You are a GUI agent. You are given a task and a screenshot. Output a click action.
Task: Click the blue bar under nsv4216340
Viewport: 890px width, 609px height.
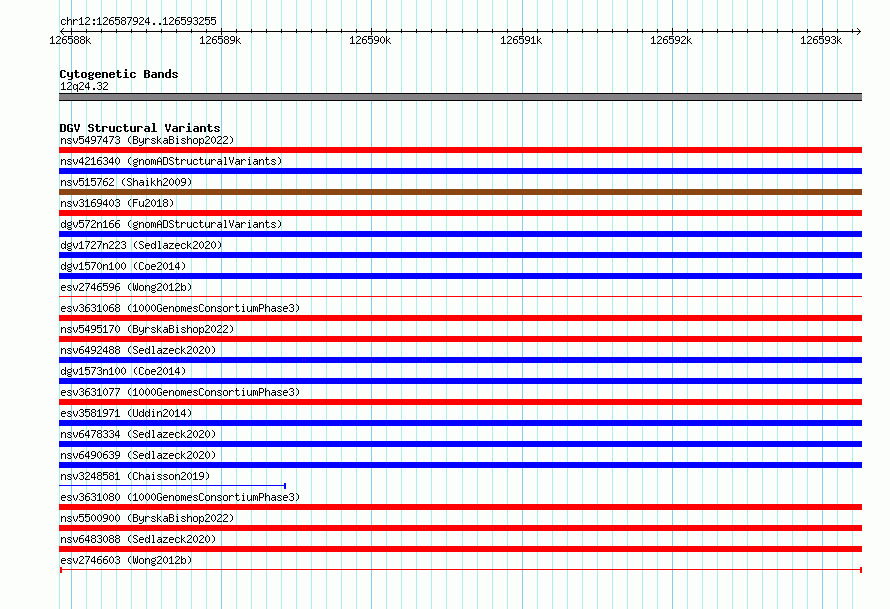tap(460, 171)
